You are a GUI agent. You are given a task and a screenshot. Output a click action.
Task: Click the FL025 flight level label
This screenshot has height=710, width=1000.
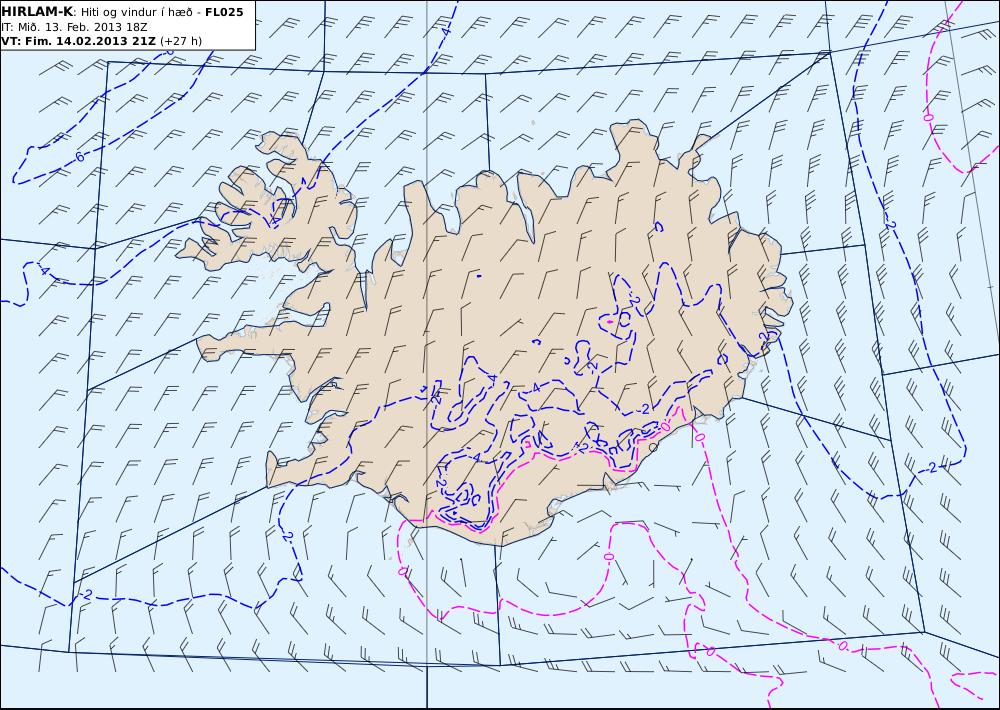tap(224, 12)
